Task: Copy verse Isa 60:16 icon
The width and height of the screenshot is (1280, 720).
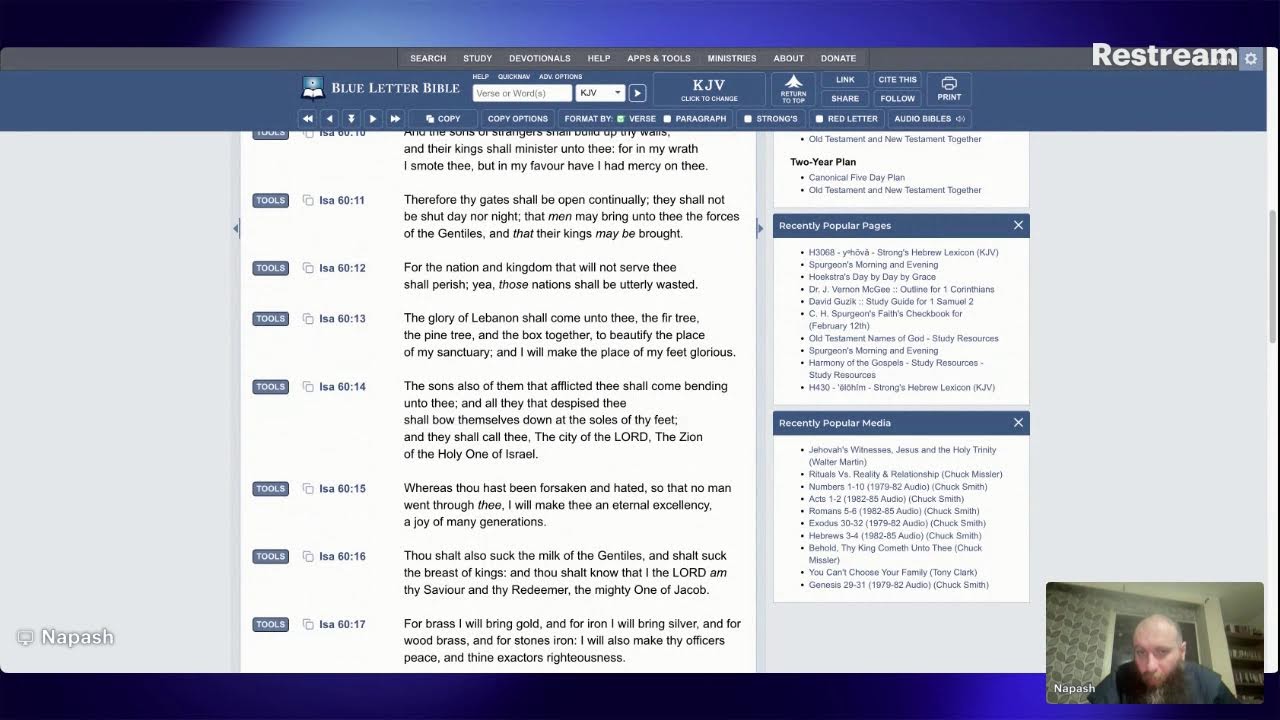Action: tap(308, 557)
